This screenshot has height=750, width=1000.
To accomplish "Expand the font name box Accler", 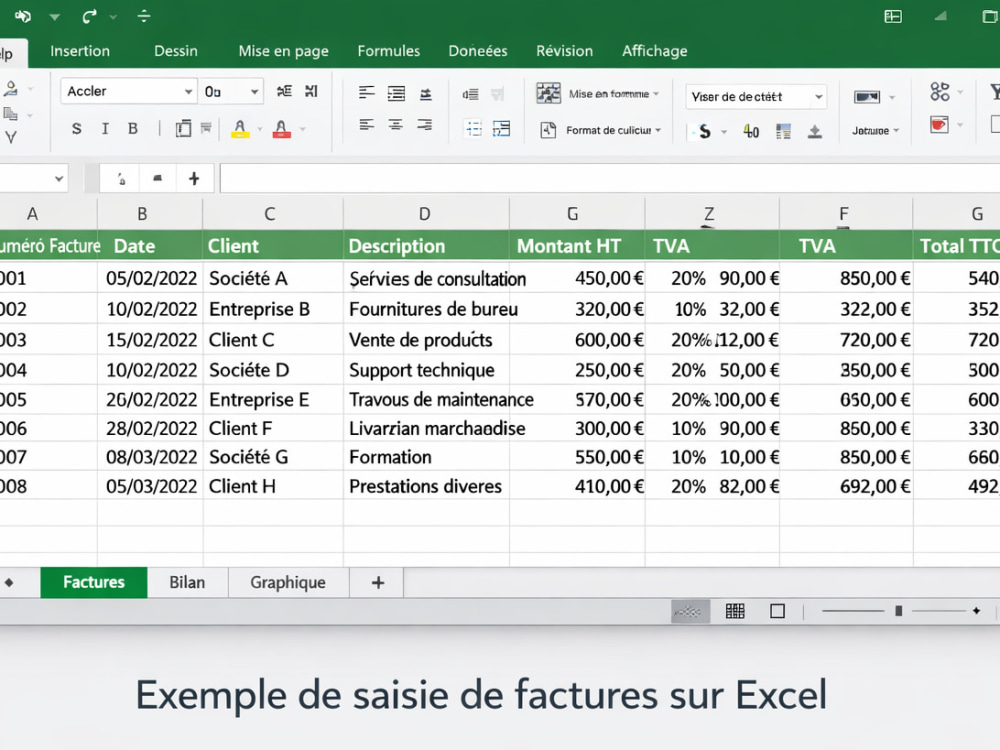I will coord(188,92).
